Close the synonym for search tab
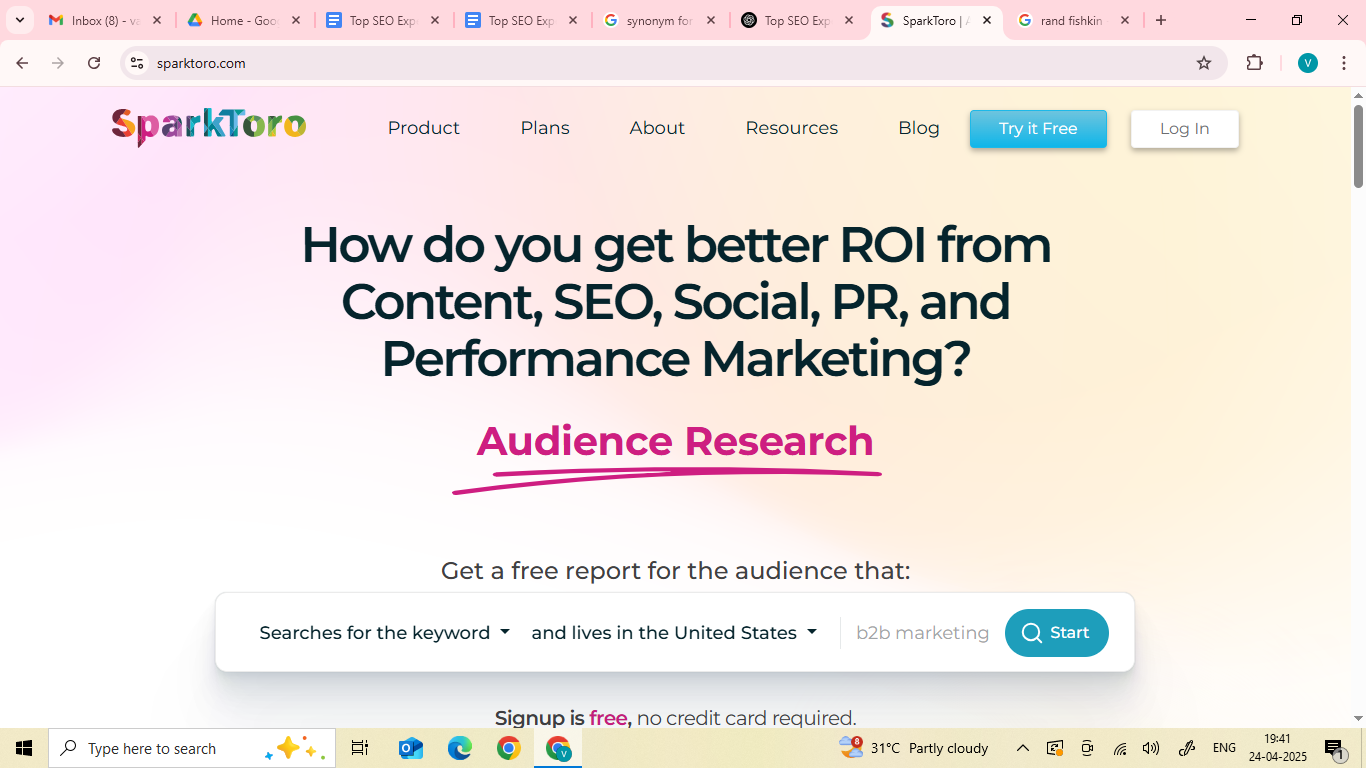Screen dimensions: 1366x768 [x=710, y=20]
